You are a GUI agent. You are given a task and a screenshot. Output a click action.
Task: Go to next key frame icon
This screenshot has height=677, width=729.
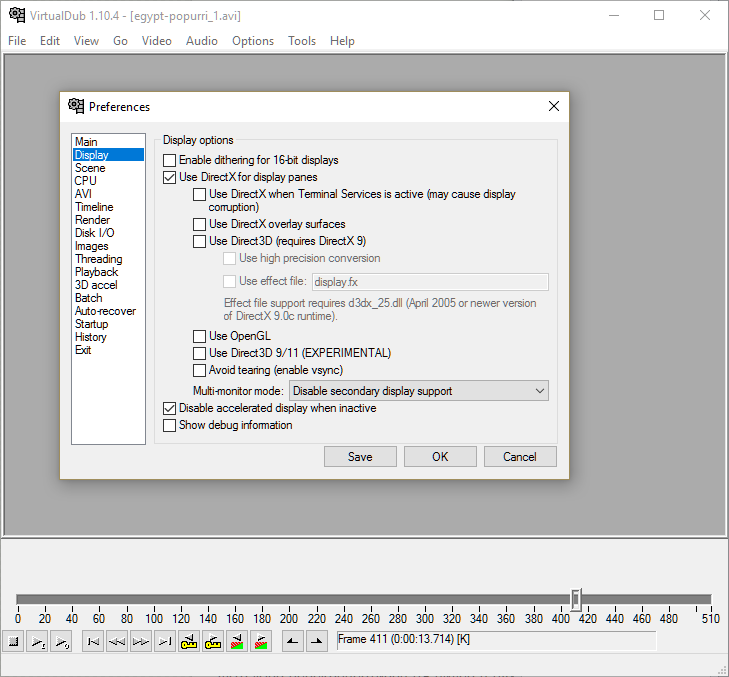coord(213,642)
